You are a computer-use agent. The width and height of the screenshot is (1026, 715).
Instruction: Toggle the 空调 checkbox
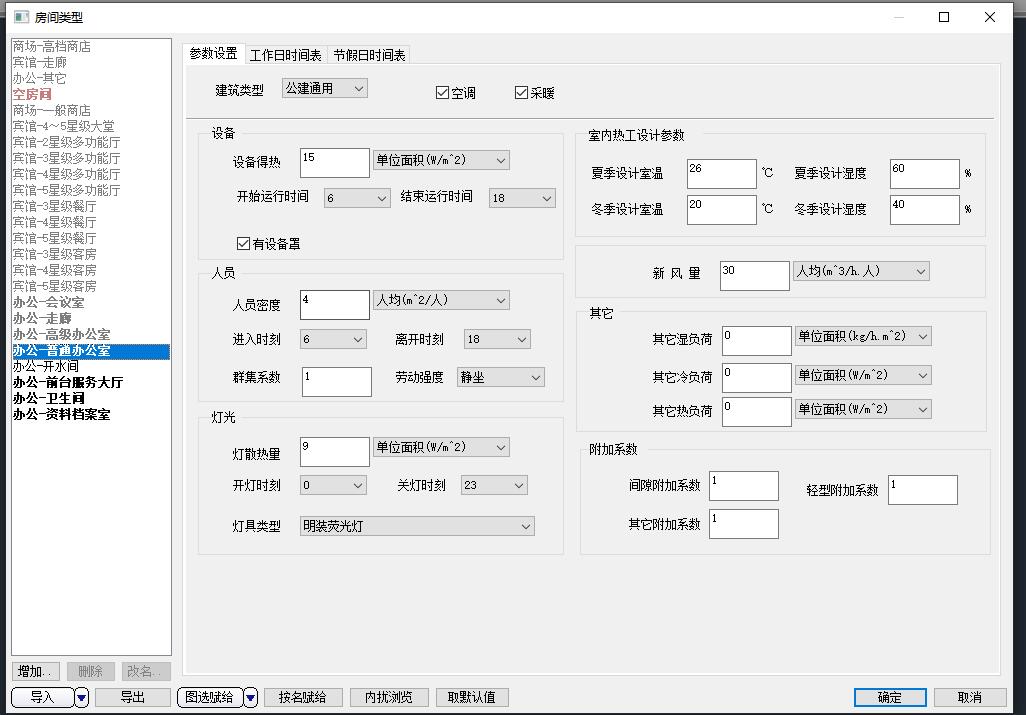pyautogui.click(x=443, y=93)
